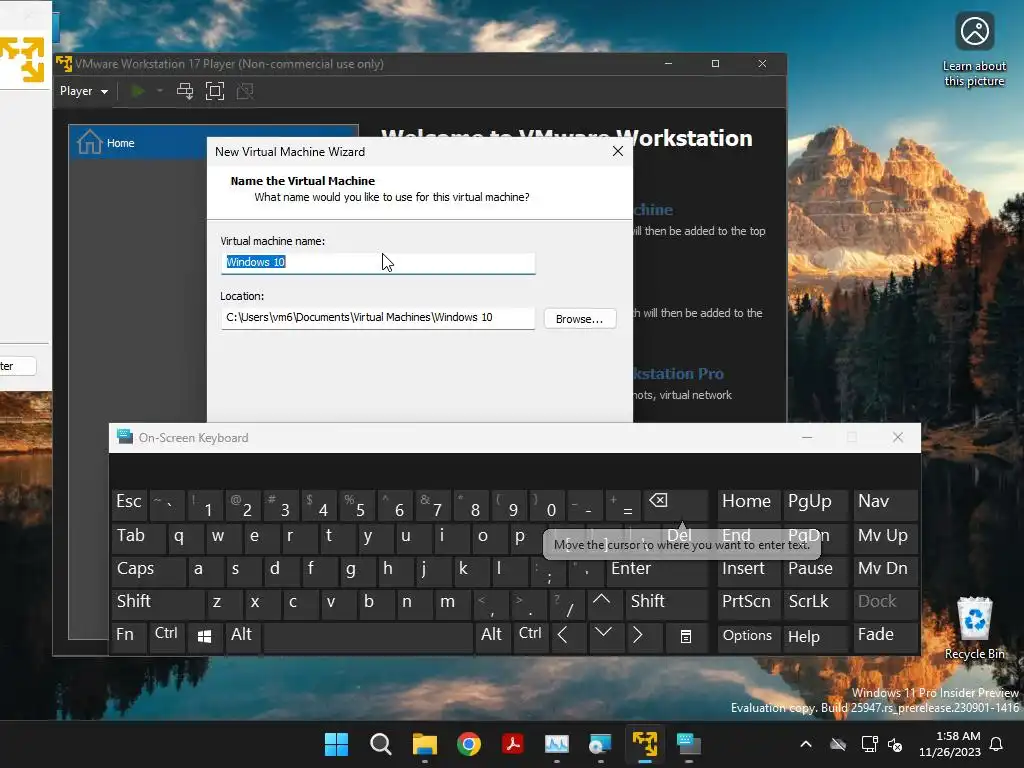Click VMware Player taskbar icon
Image resolution: width=1024 pixels, height=768 pixels.
(x=645, y=744)
